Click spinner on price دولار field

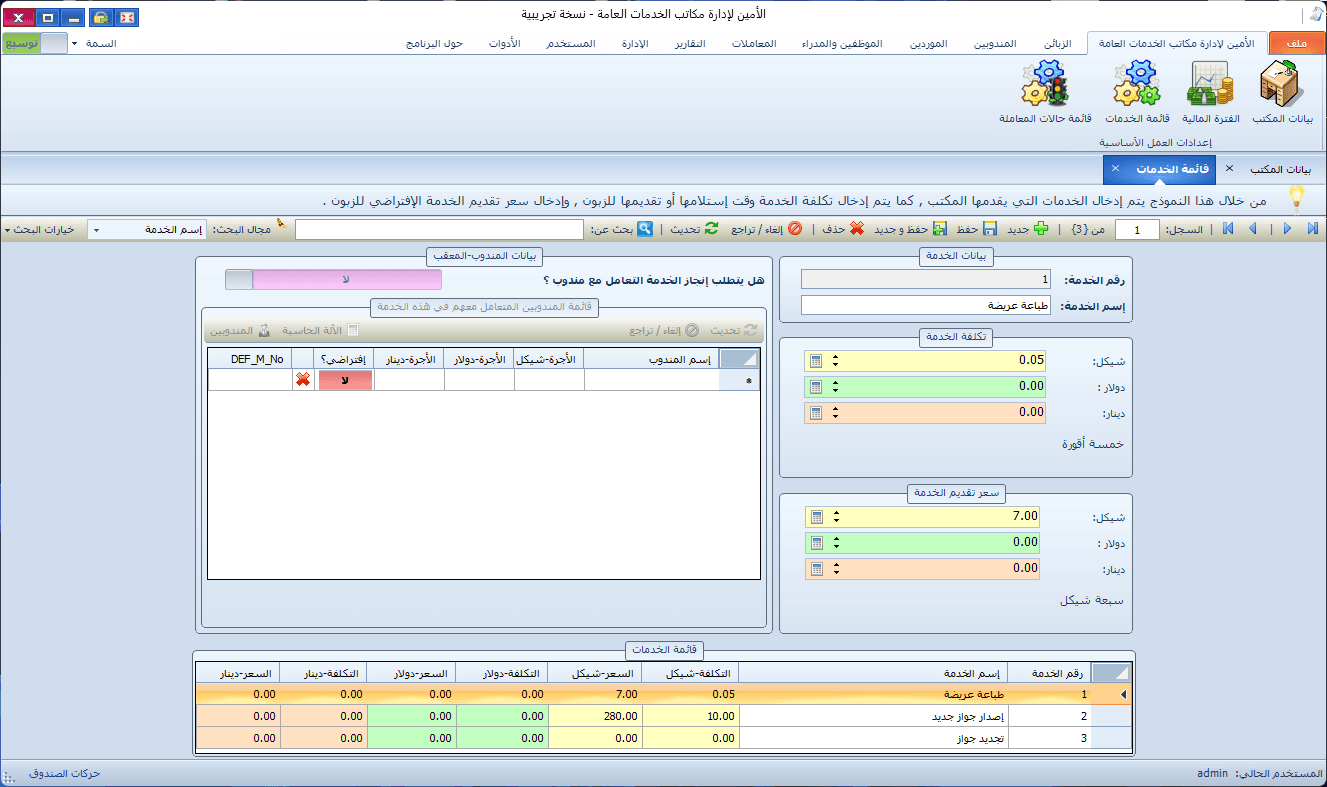coord(836,542)
